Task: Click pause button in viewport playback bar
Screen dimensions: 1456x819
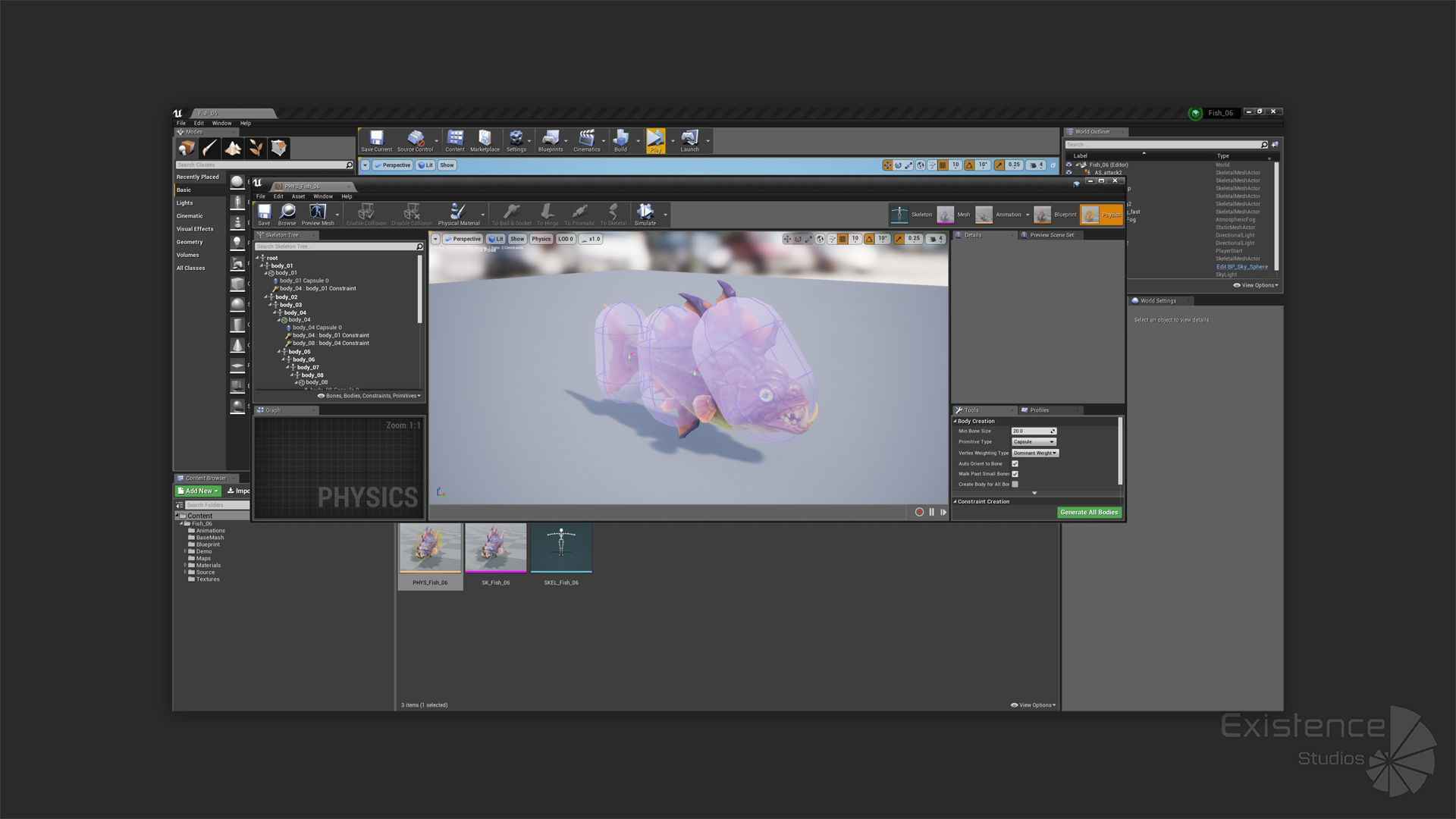Action: [x=931, y=513]
